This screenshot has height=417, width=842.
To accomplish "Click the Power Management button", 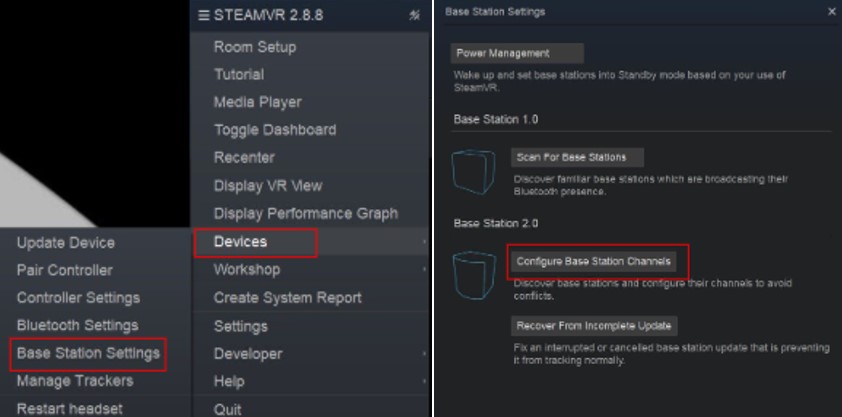I will point(517,54).
